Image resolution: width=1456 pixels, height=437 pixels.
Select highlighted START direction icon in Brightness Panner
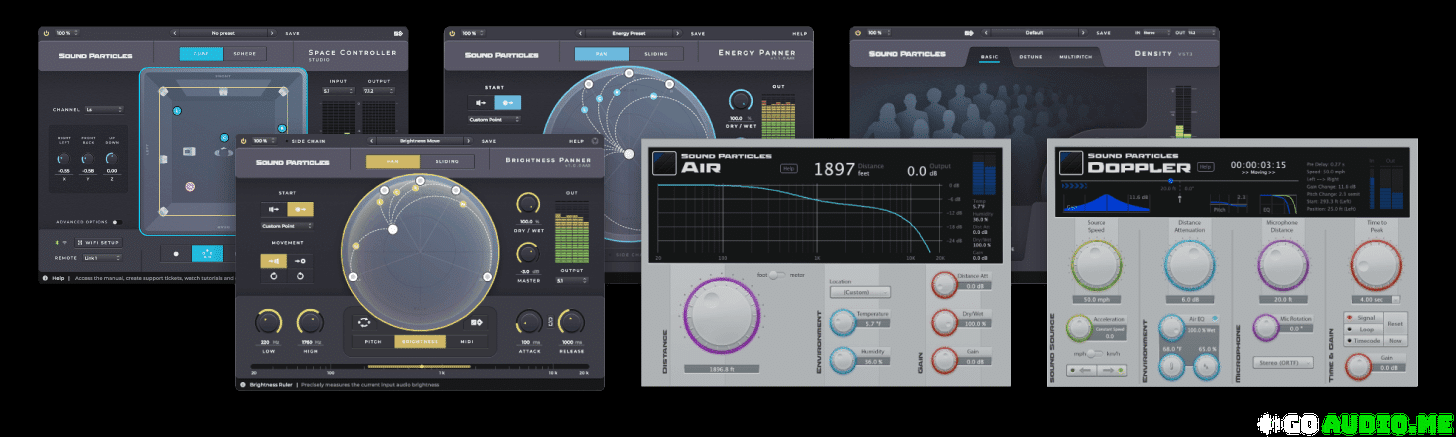point(301,209)
